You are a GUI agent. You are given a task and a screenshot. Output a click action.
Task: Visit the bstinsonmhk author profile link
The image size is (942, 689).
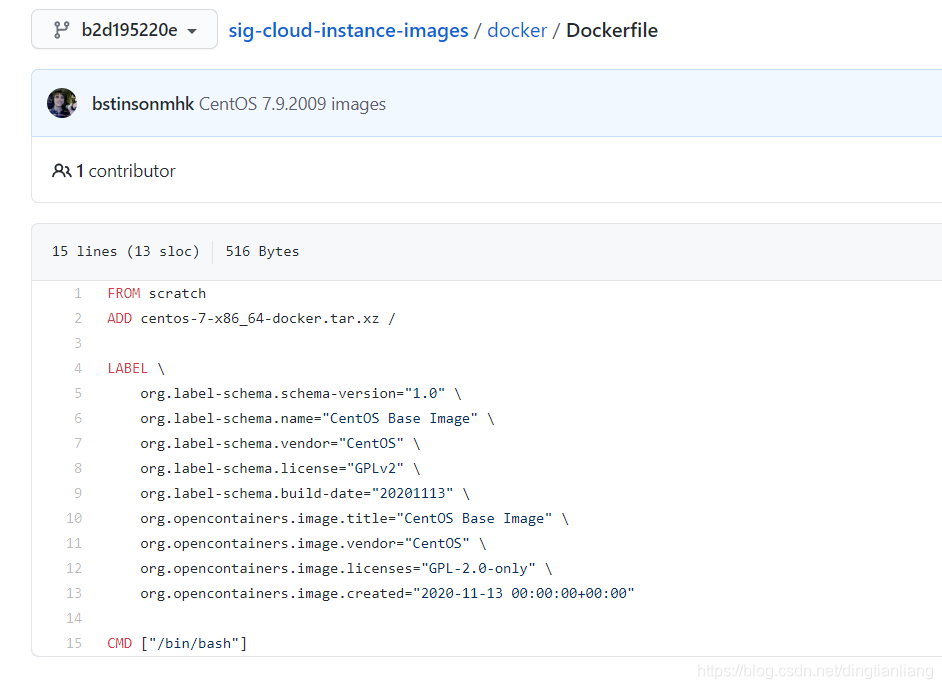143,104
